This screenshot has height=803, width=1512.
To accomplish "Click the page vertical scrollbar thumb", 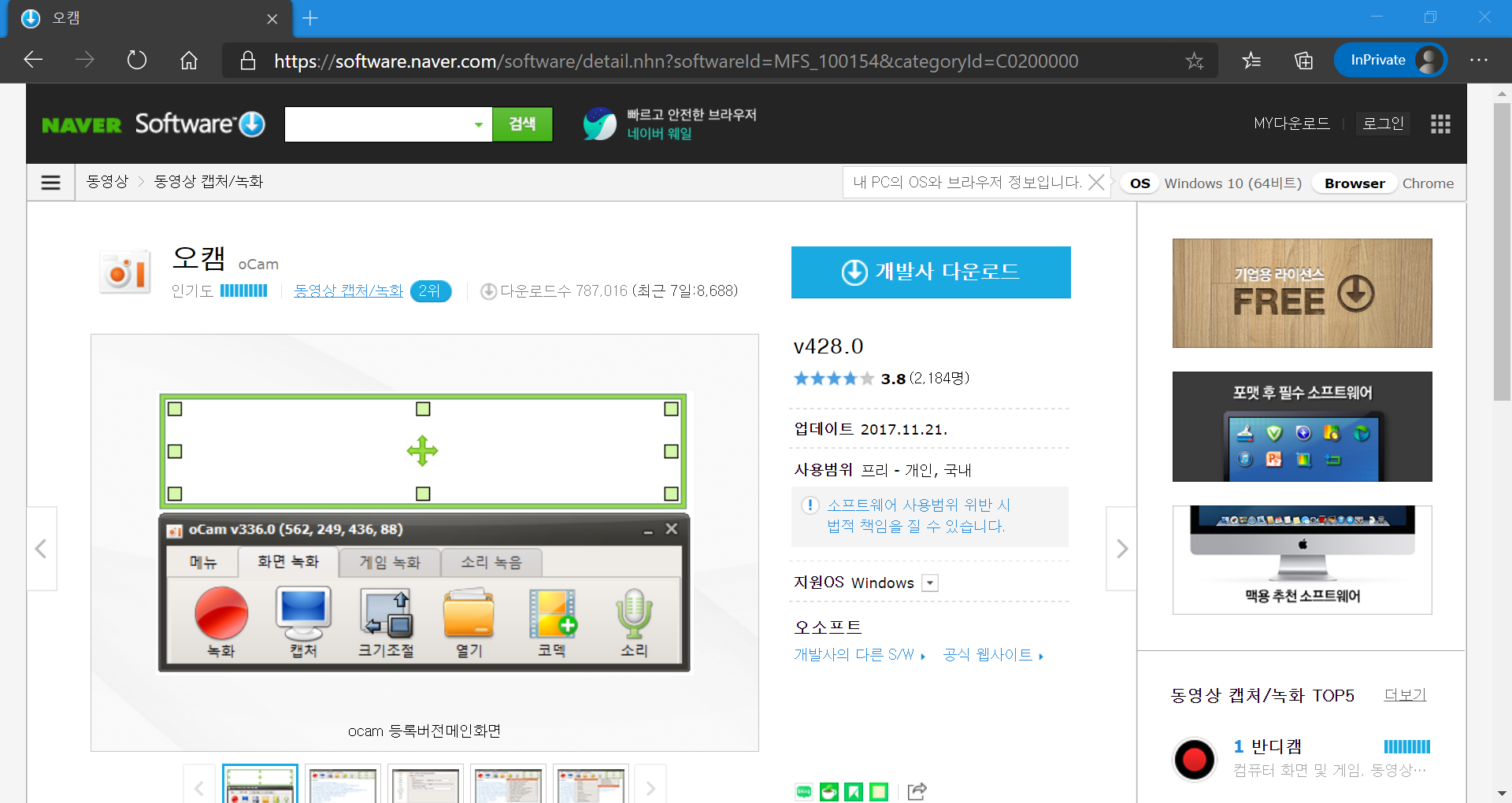I will point(1502,252).
